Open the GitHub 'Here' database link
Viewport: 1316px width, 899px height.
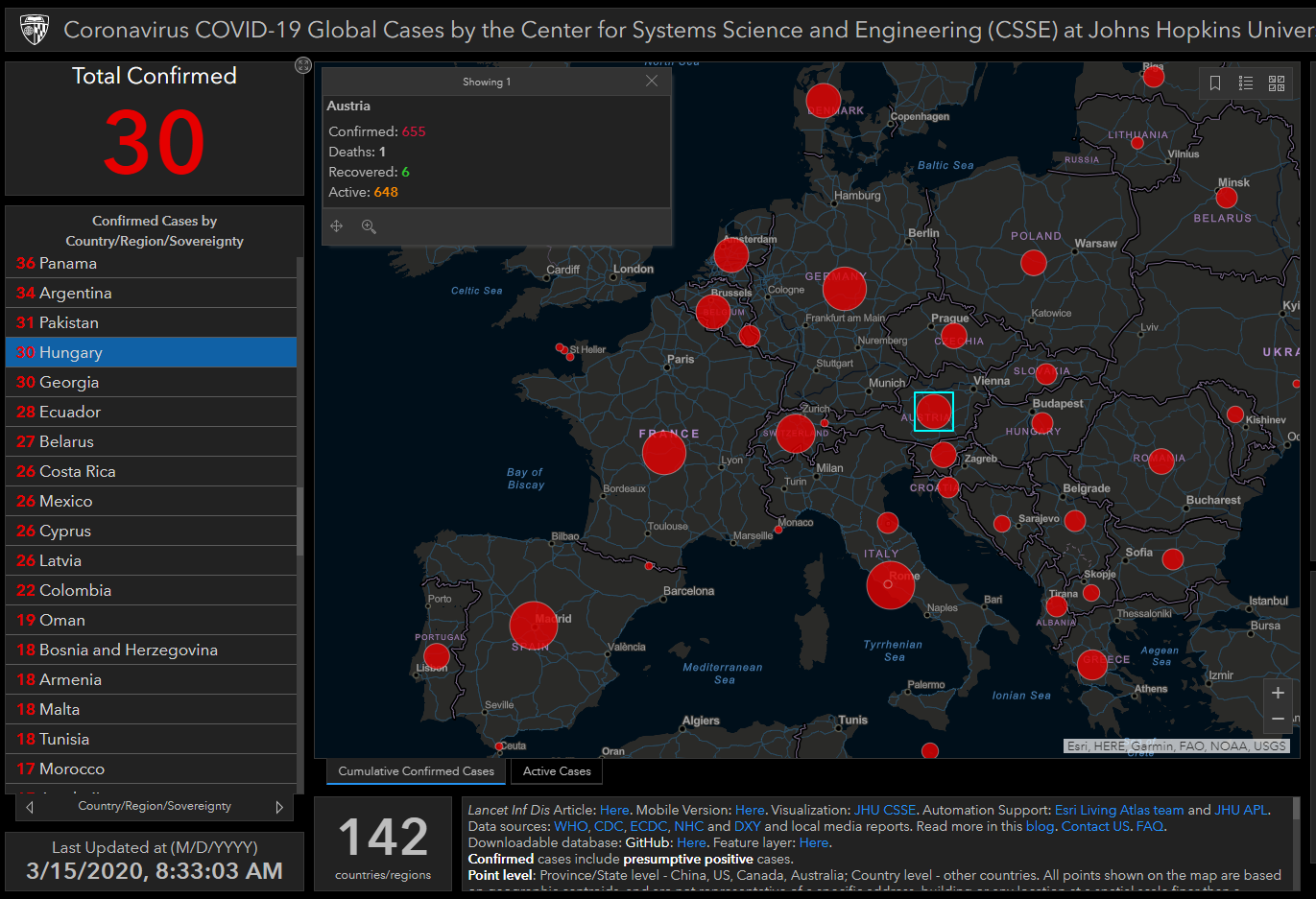pyautogui.click(x=691, y=842)
